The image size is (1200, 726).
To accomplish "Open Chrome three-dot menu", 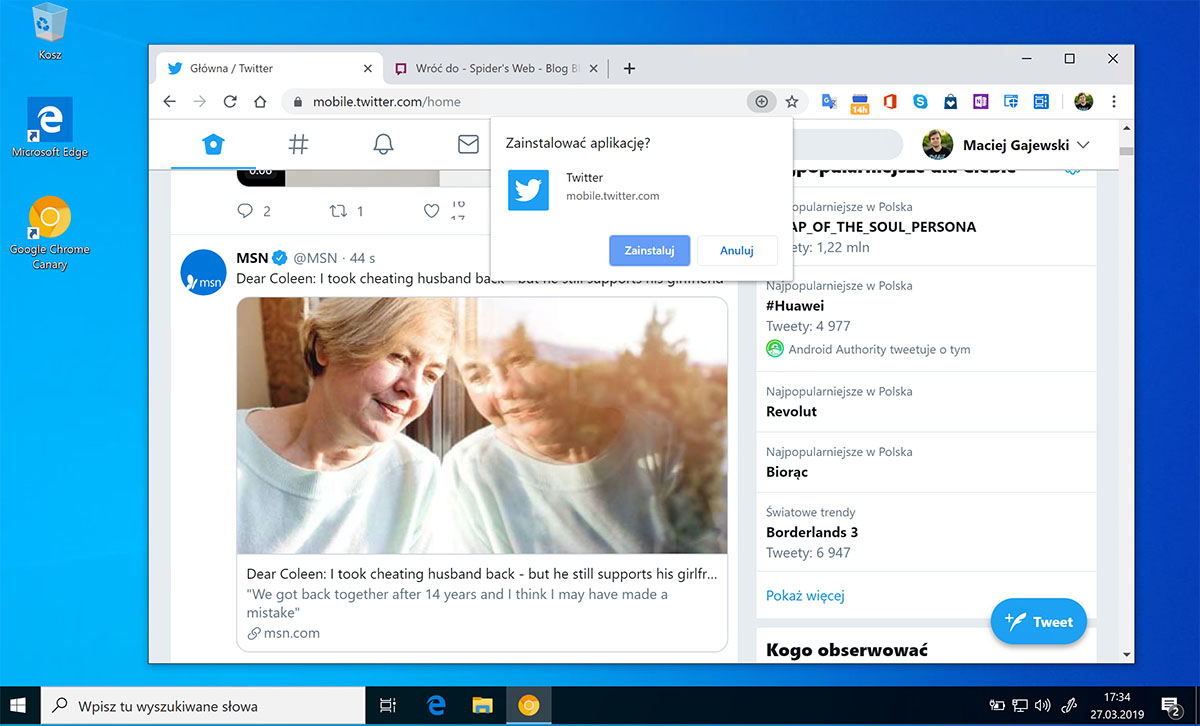I will click(1113, 101).
